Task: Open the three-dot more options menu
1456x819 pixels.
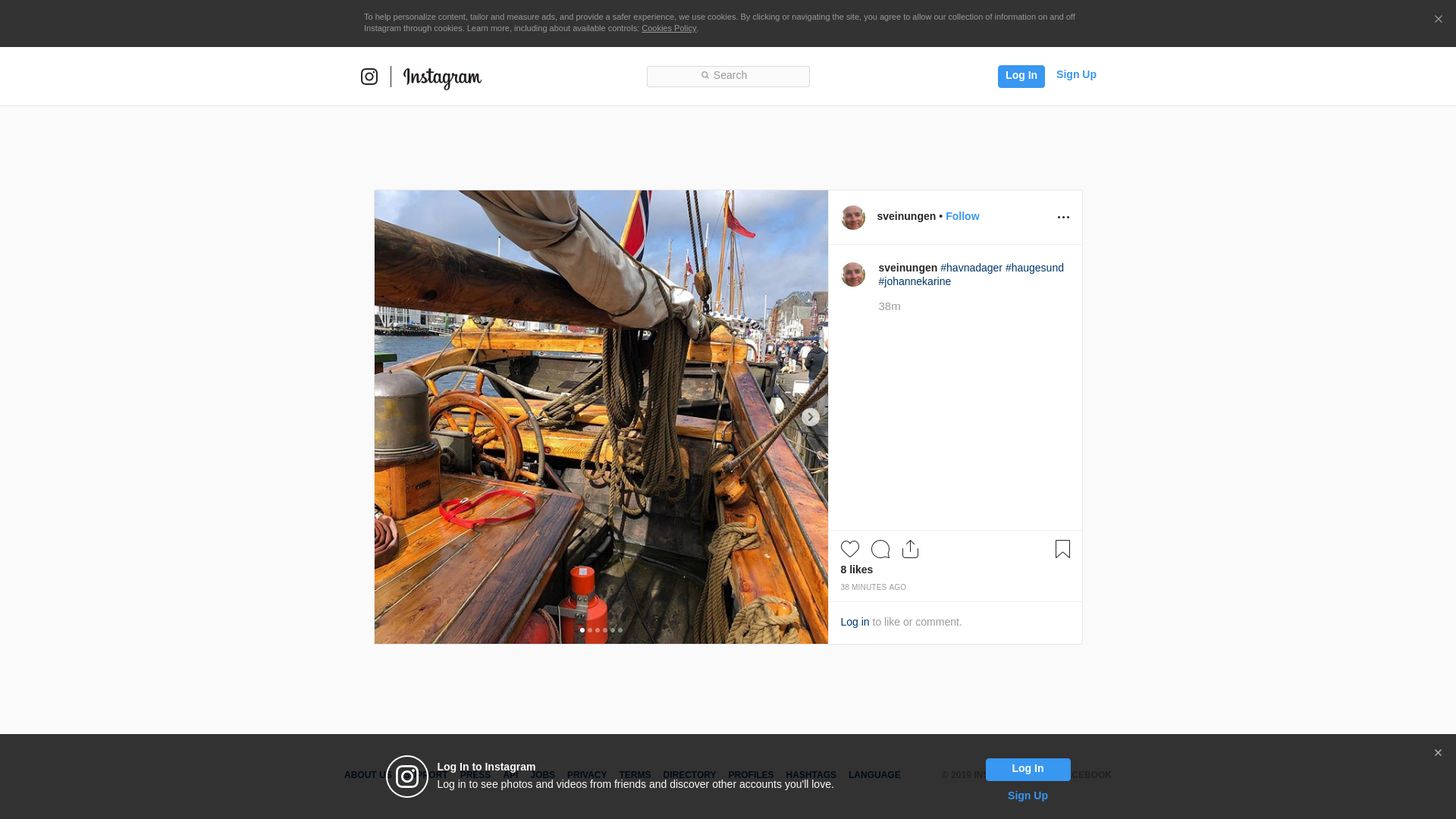Action: click(1063, 218)
